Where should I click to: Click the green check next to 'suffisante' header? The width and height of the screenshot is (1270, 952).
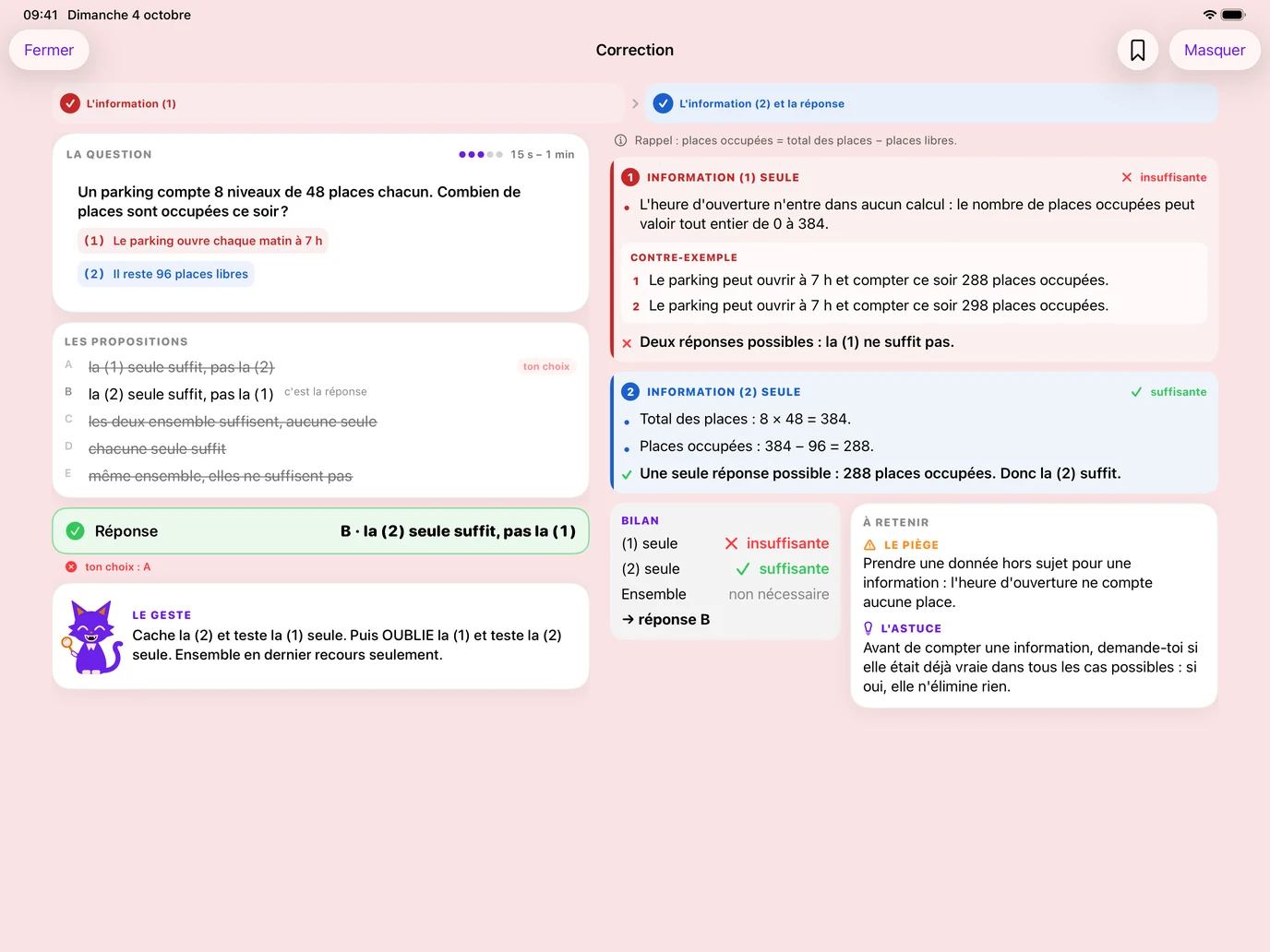point(1137,391)
